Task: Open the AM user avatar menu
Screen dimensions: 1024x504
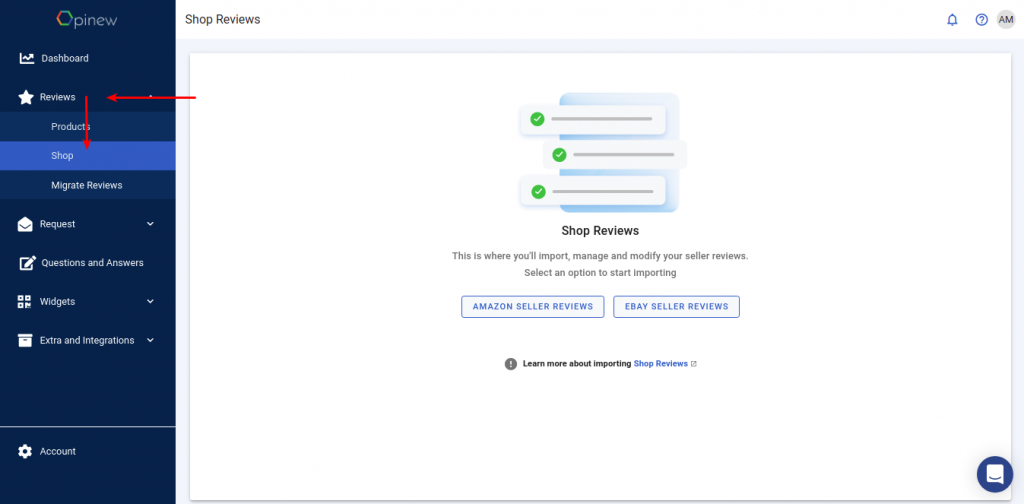Action: 1006,20
